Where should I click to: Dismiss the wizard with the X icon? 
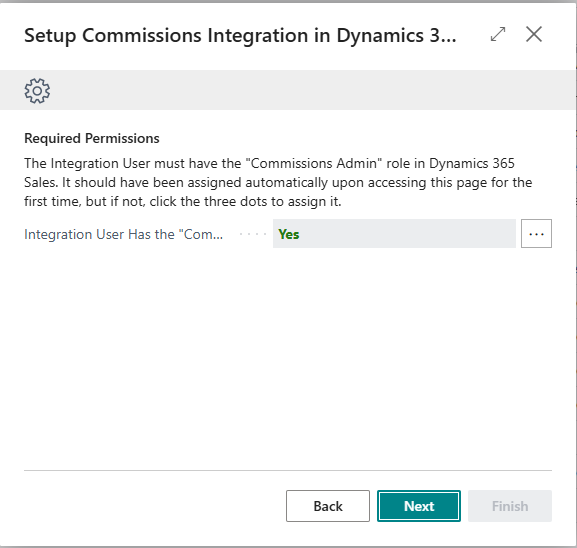coord(534,34)
